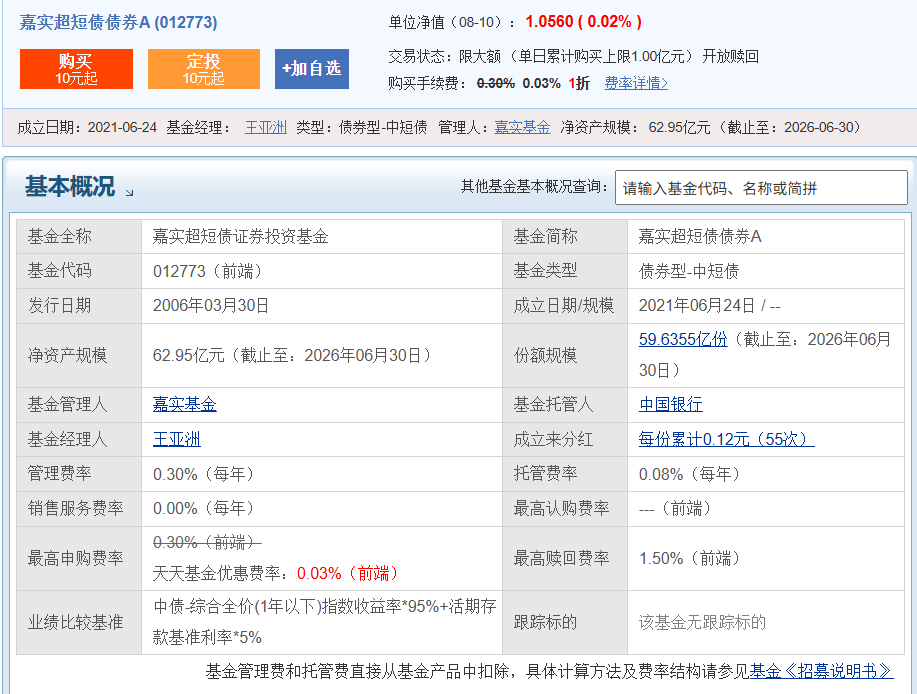The height and width of the screenshot is (694, 917).
Task: Open 王亚洲 link in 基金经理人 row
Action: pos(177,439)
